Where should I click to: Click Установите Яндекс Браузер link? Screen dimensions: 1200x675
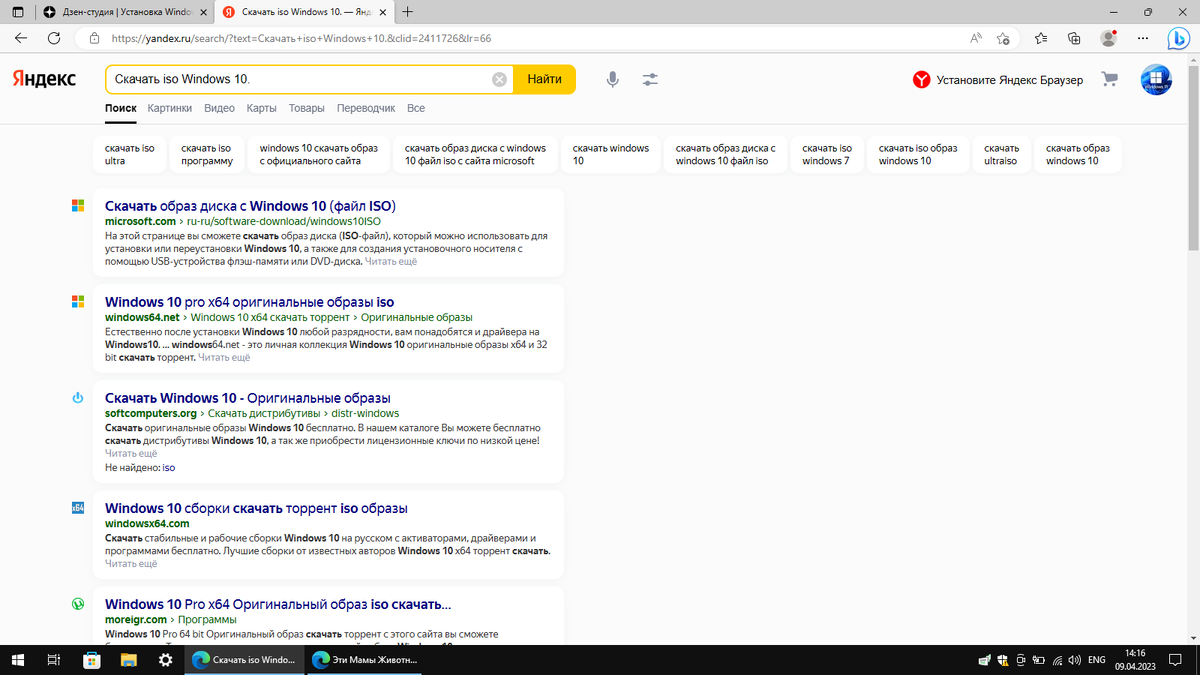coord(998,80)
